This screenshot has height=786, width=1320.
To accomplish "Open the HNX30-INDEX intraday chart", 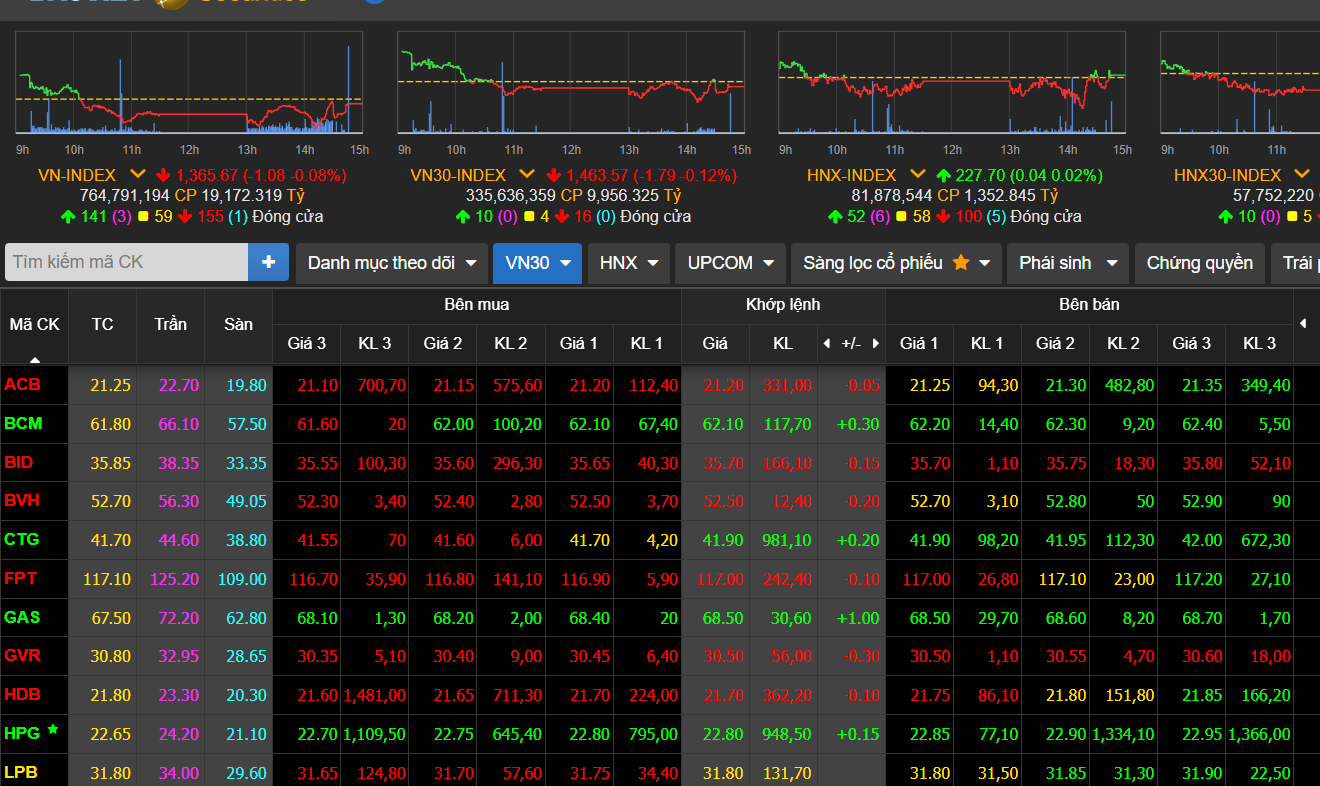I will click(1240, 83).
